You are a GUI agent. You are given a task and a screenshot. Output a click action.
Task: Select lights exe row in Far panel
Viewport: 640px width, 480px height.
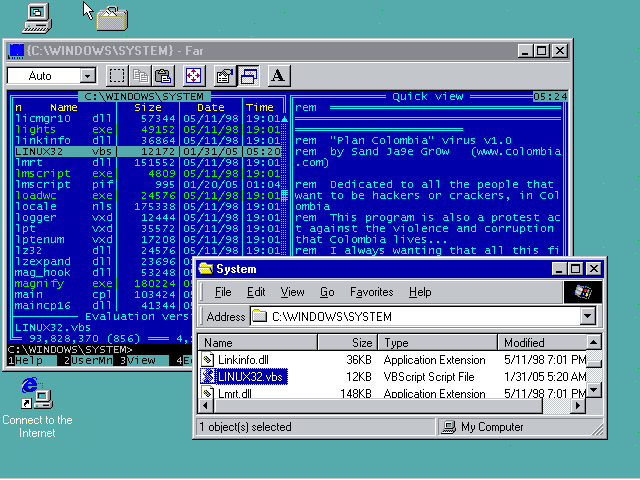tap(148, 129)
